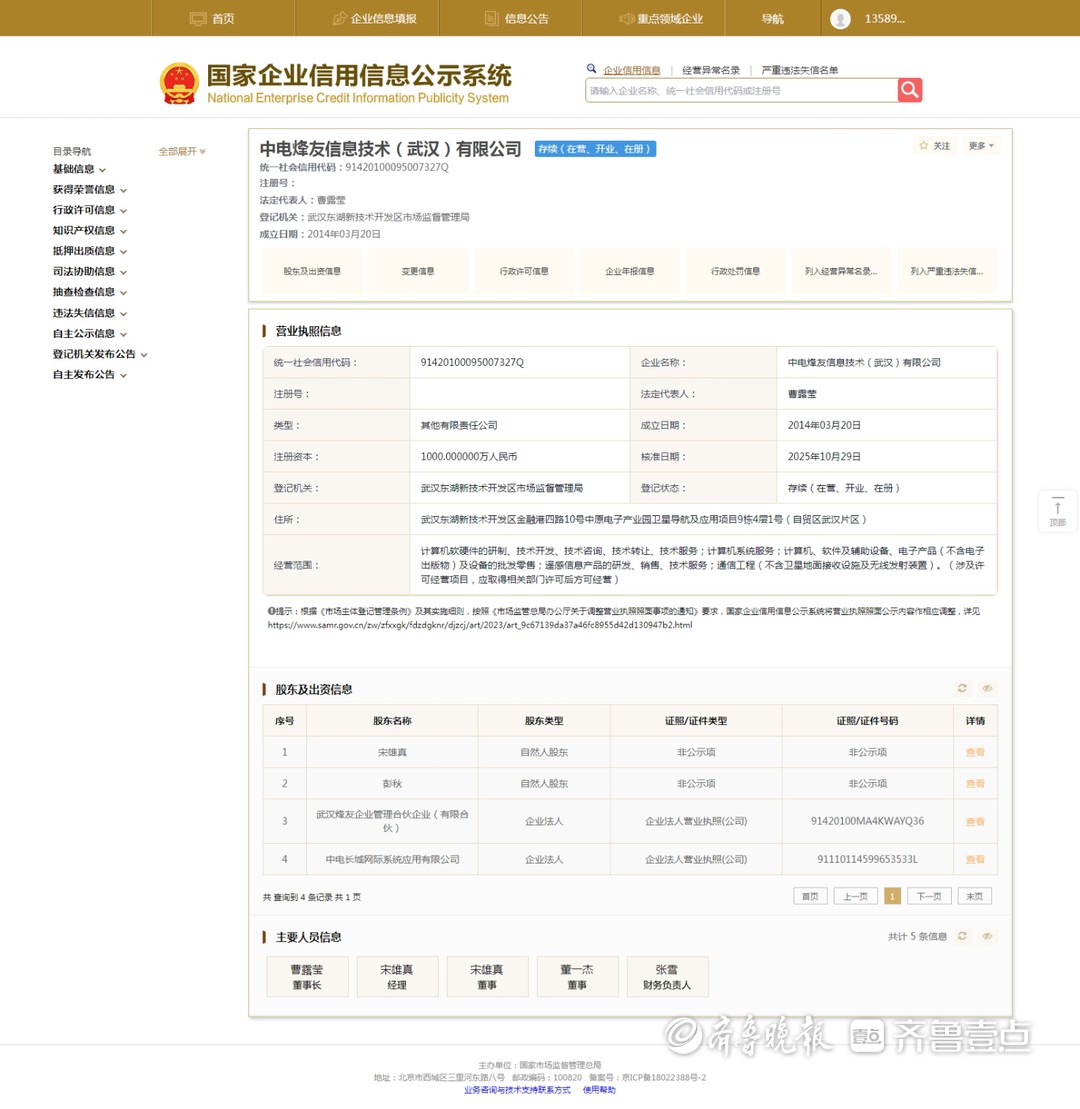Expand all via 全部展开

coord(182,151)
